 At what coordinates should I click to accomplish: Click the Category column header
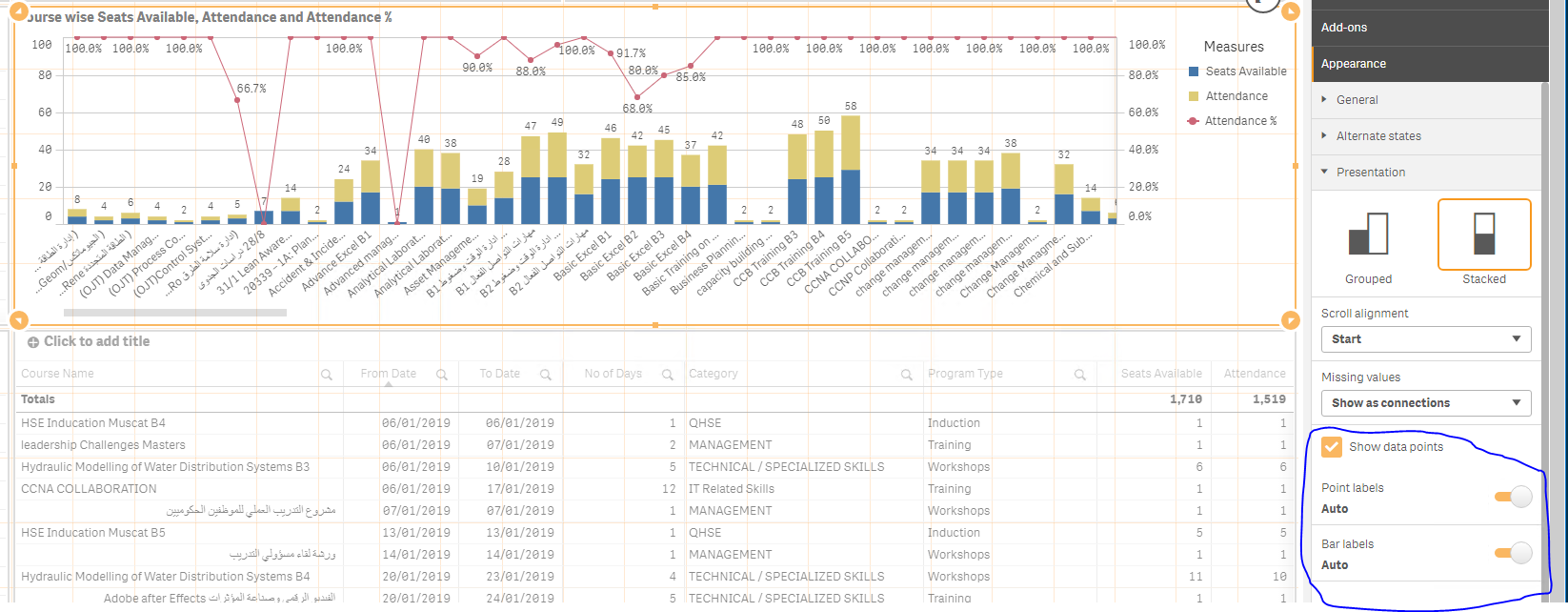(x=714, y=374)
